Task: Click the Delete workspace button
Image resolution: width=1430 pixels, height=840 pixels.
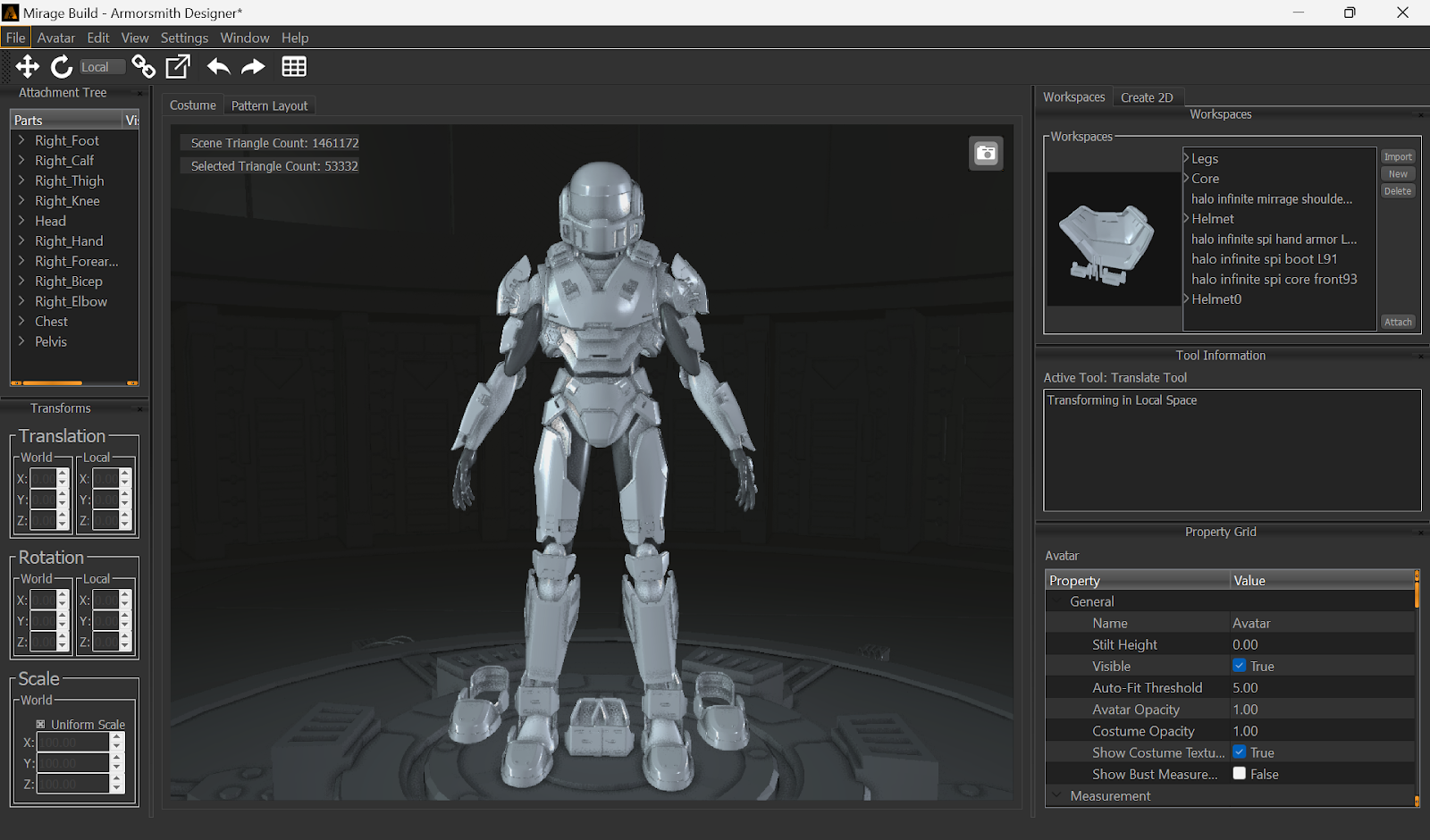Action: [1398, 191]
